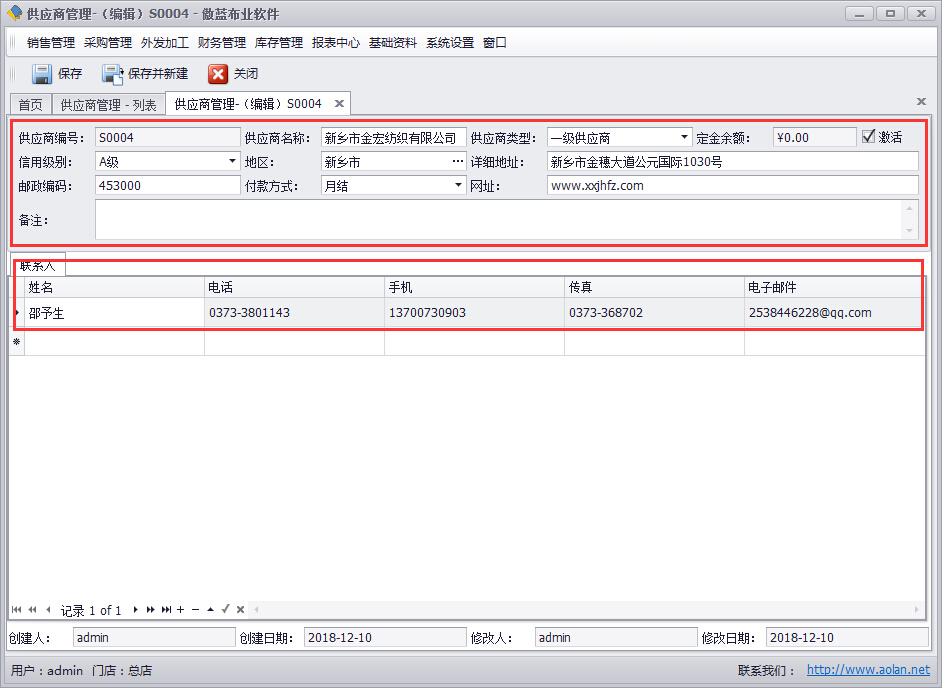
Task: Cancel the record edit with the ✗ icon
Action: click(239, 609)
